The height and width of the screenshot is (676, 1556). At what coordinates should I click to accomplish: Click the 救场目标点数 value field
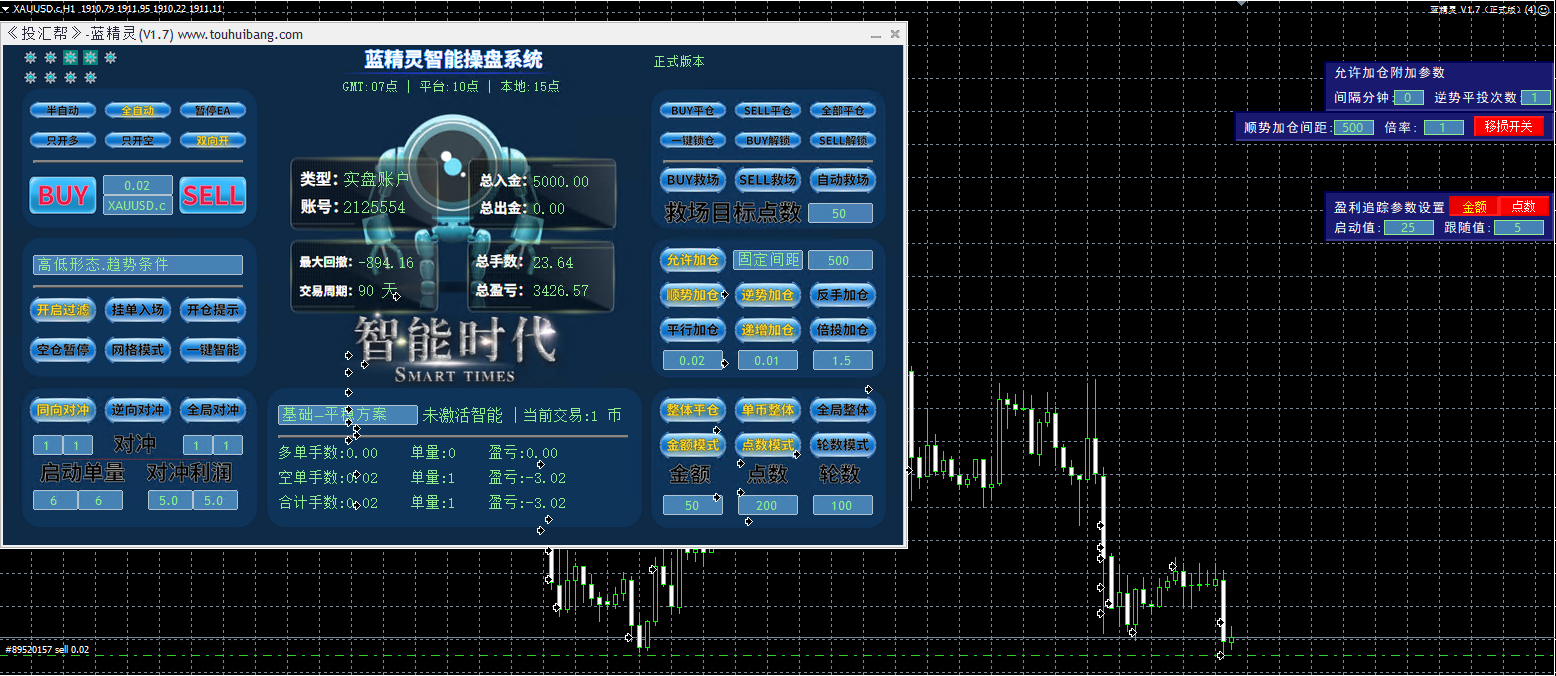point(842,212)
